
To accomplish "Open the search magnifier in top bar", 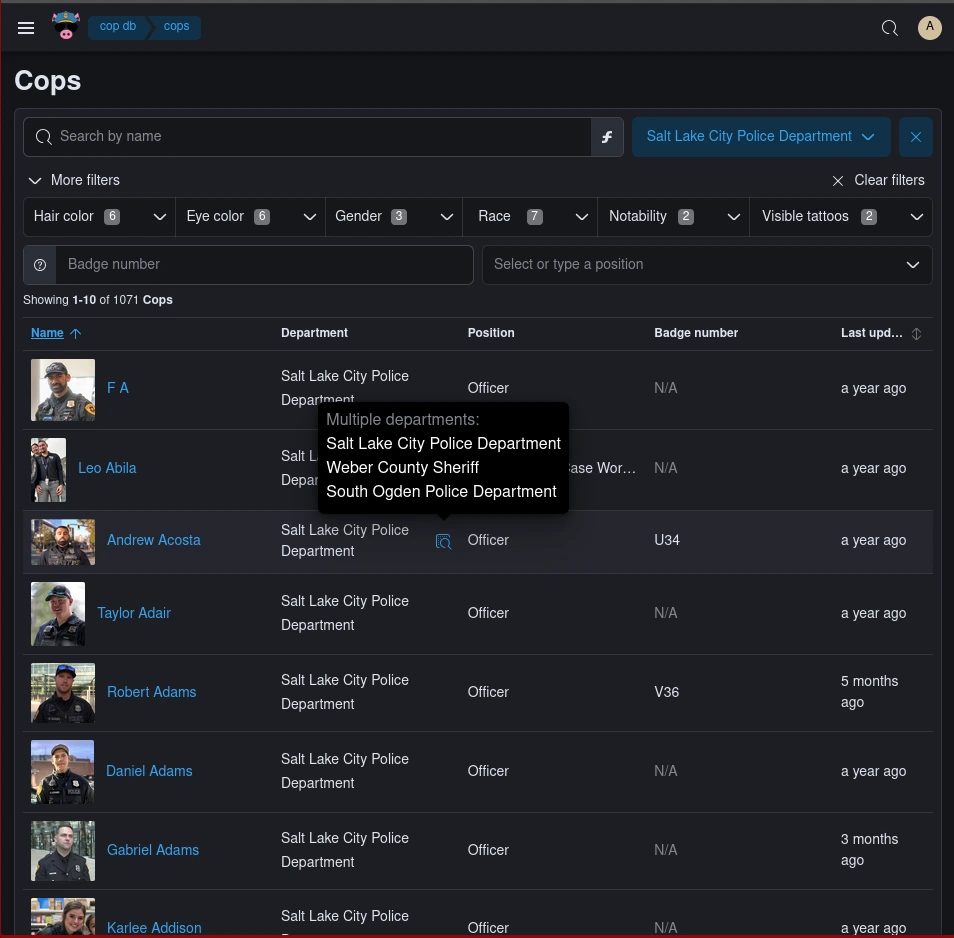I will (889, 28).
